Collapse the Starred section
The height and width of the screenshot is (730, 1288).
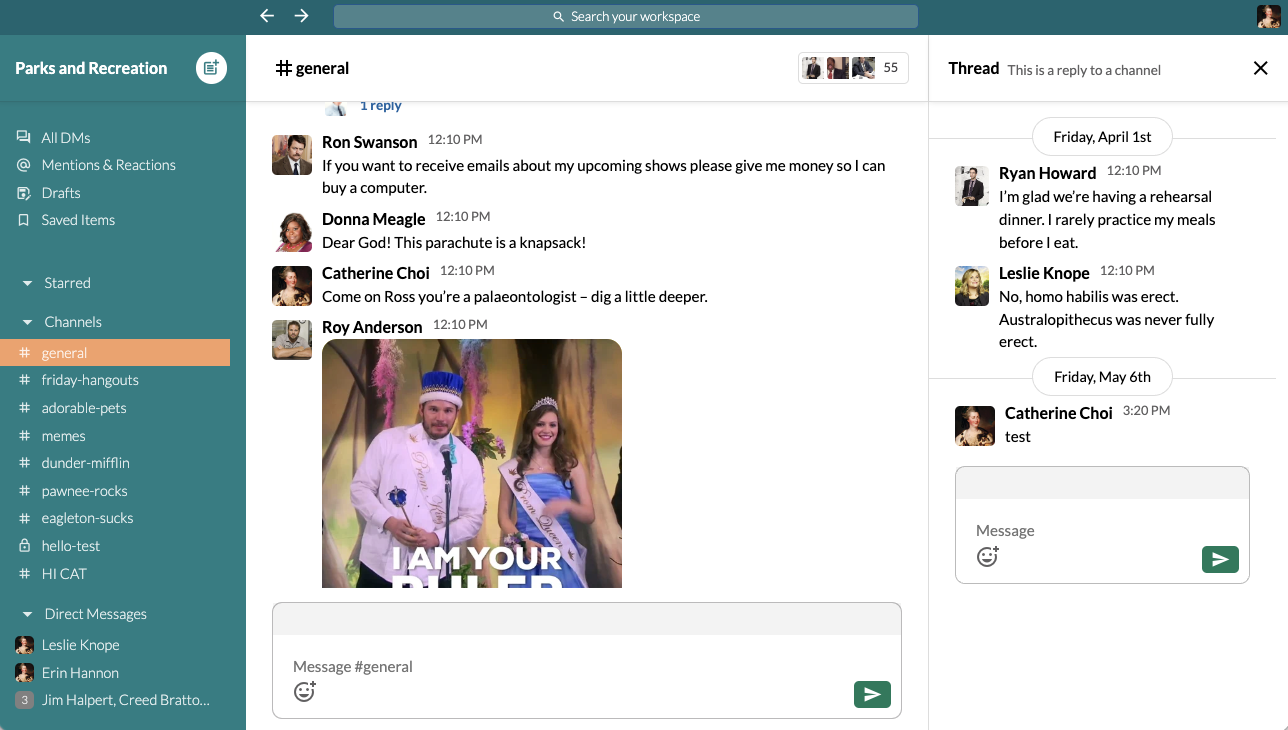point(28,284)
